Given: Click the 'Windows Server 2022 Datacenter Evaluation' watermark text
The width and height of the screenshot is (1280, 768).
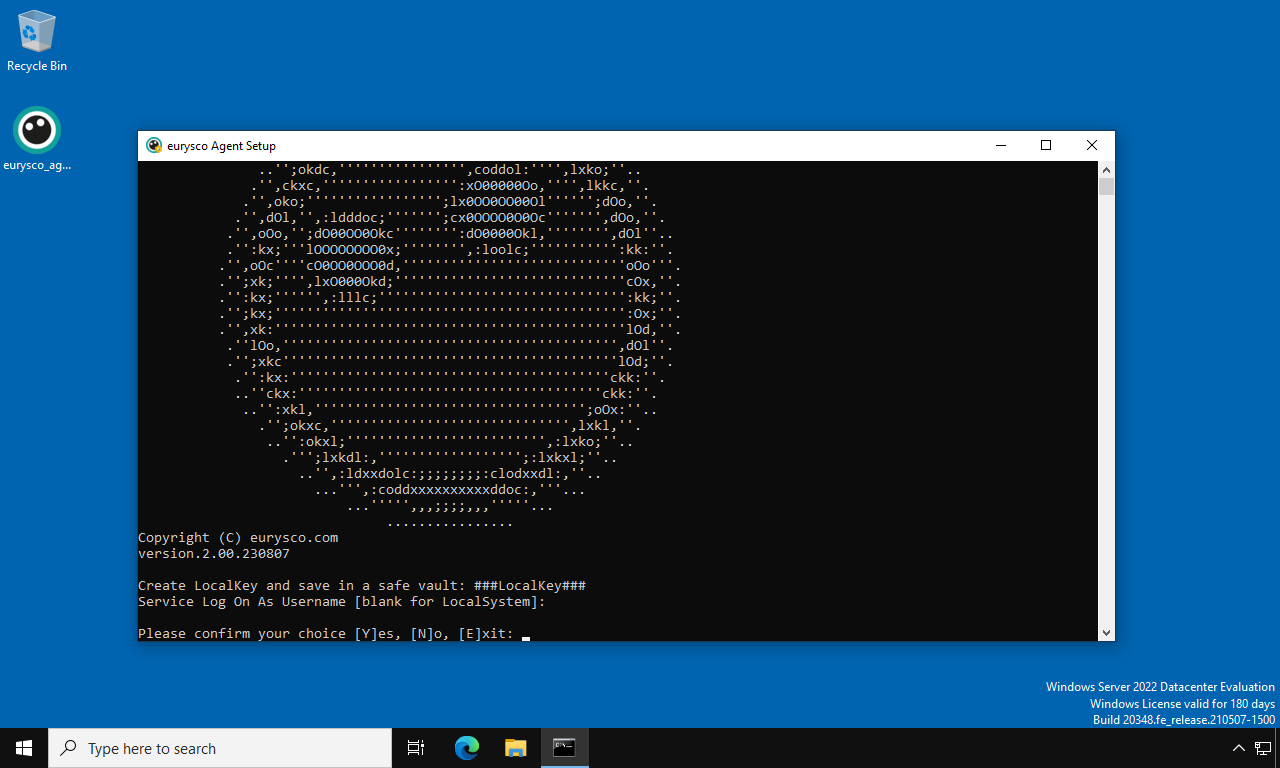Looking at the screenshot, I should click(x=1160, y=687).
